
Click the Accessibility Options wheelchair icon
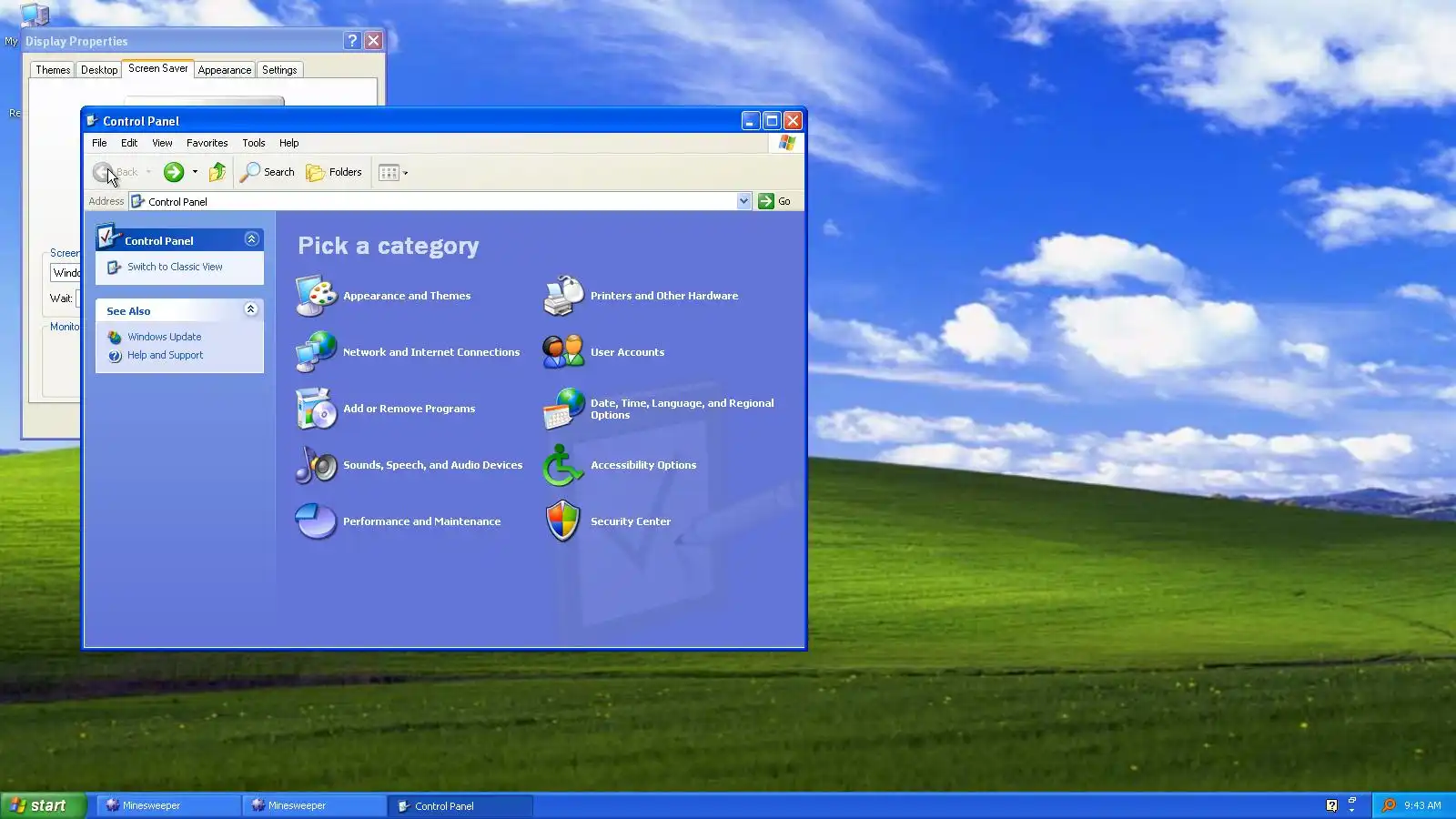click(564, 465)
